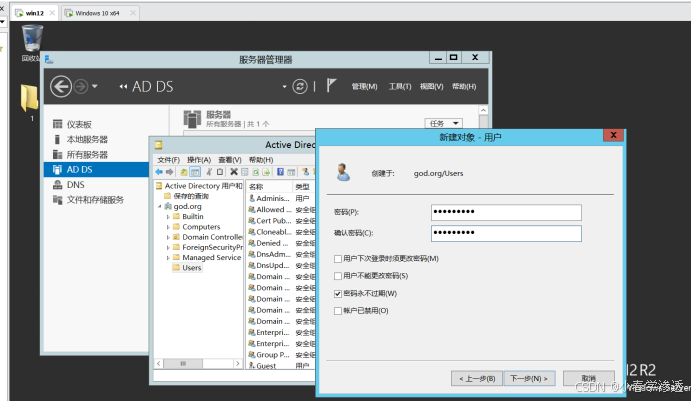Viewport: 692px width, 401px height.
Task: Click action pane icon after help icon
Action: (291, 172)
